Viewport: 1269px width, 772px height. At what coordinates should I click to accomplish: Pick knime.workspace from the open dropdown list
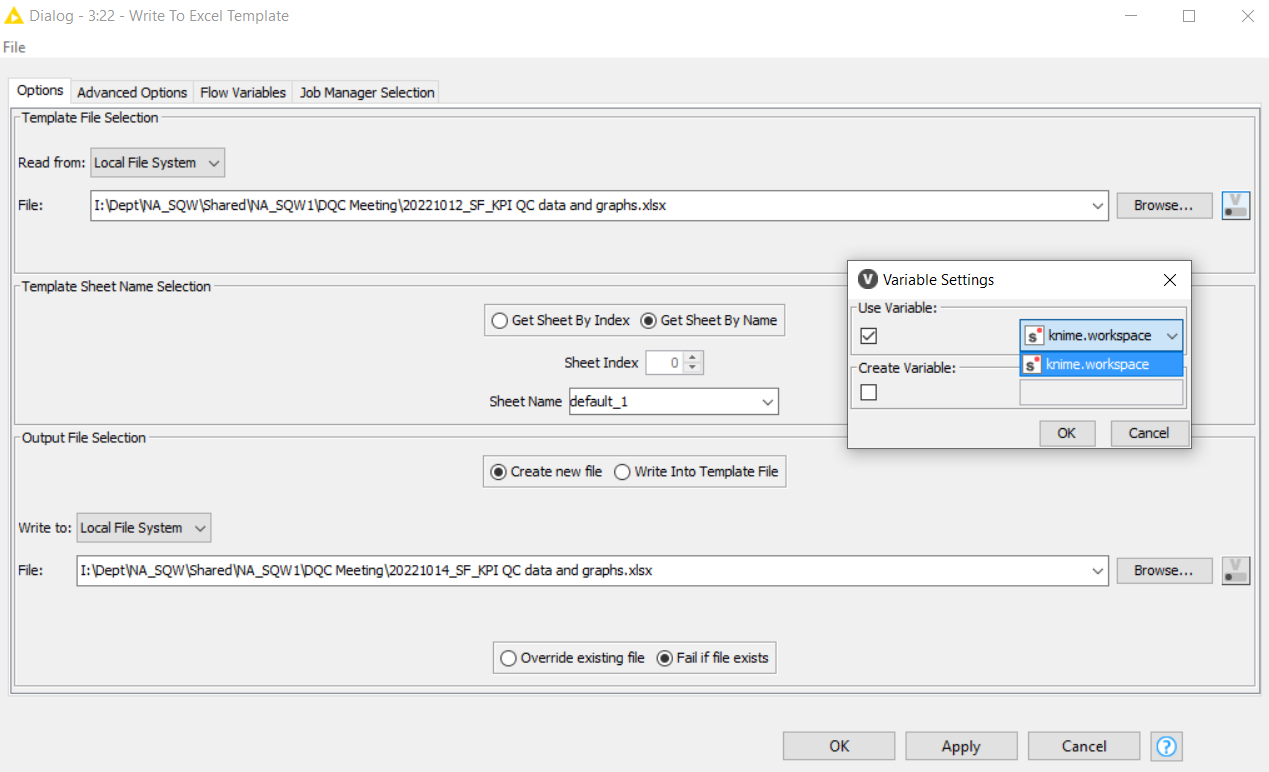1101,364
